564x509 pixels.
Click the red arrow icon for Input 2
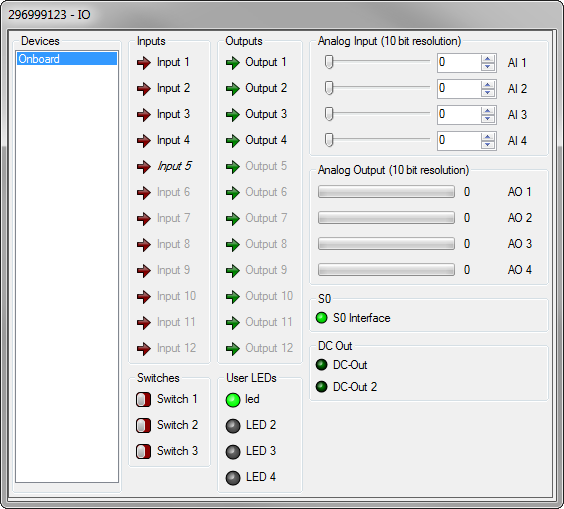pos(144,89)
